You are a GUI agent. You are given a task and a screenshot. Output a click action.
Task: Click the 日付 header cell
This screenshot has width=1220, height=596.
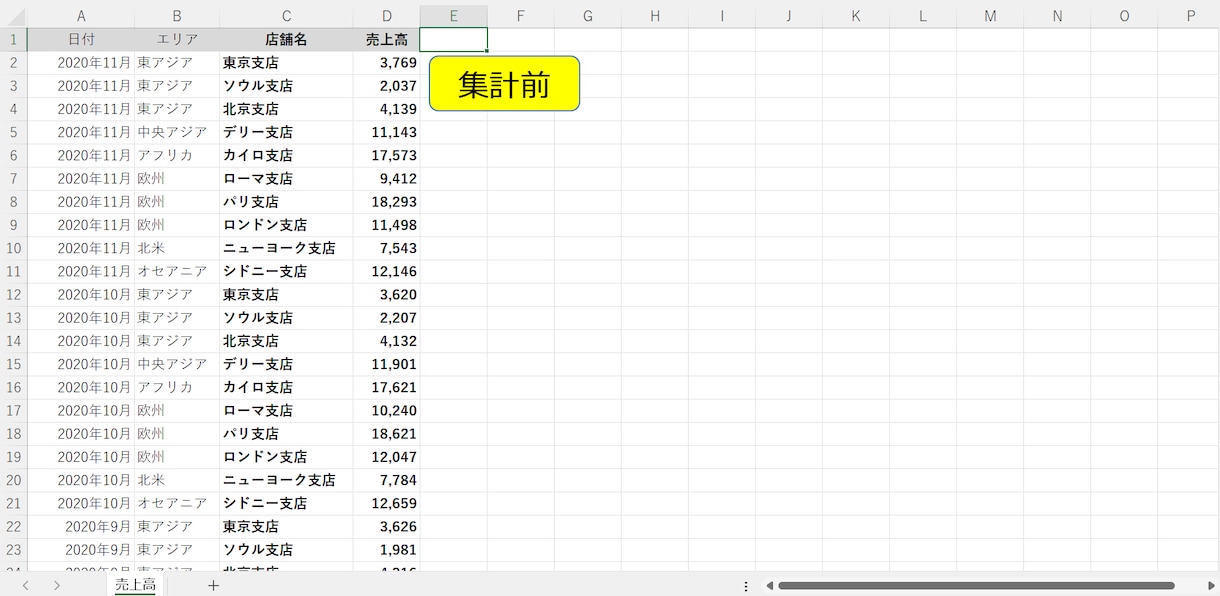click(x=81, y=40)
